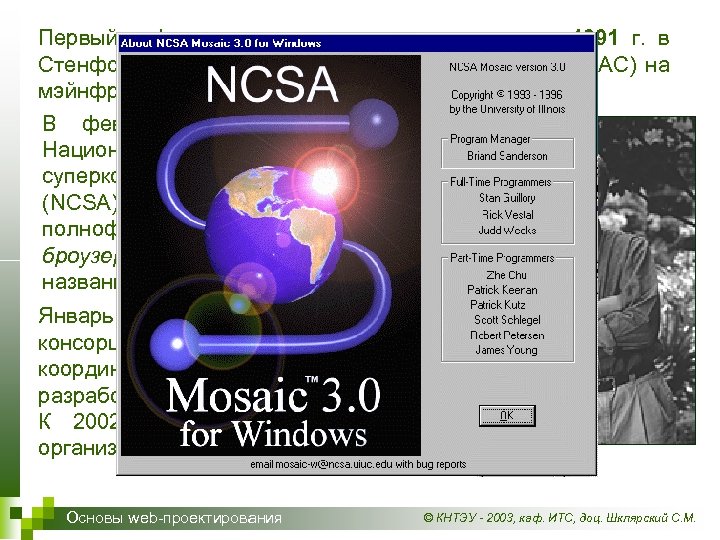This screenshot has height=540, width=720.
Task: Select the name Stan Guillory
Action: pos(507,198)
